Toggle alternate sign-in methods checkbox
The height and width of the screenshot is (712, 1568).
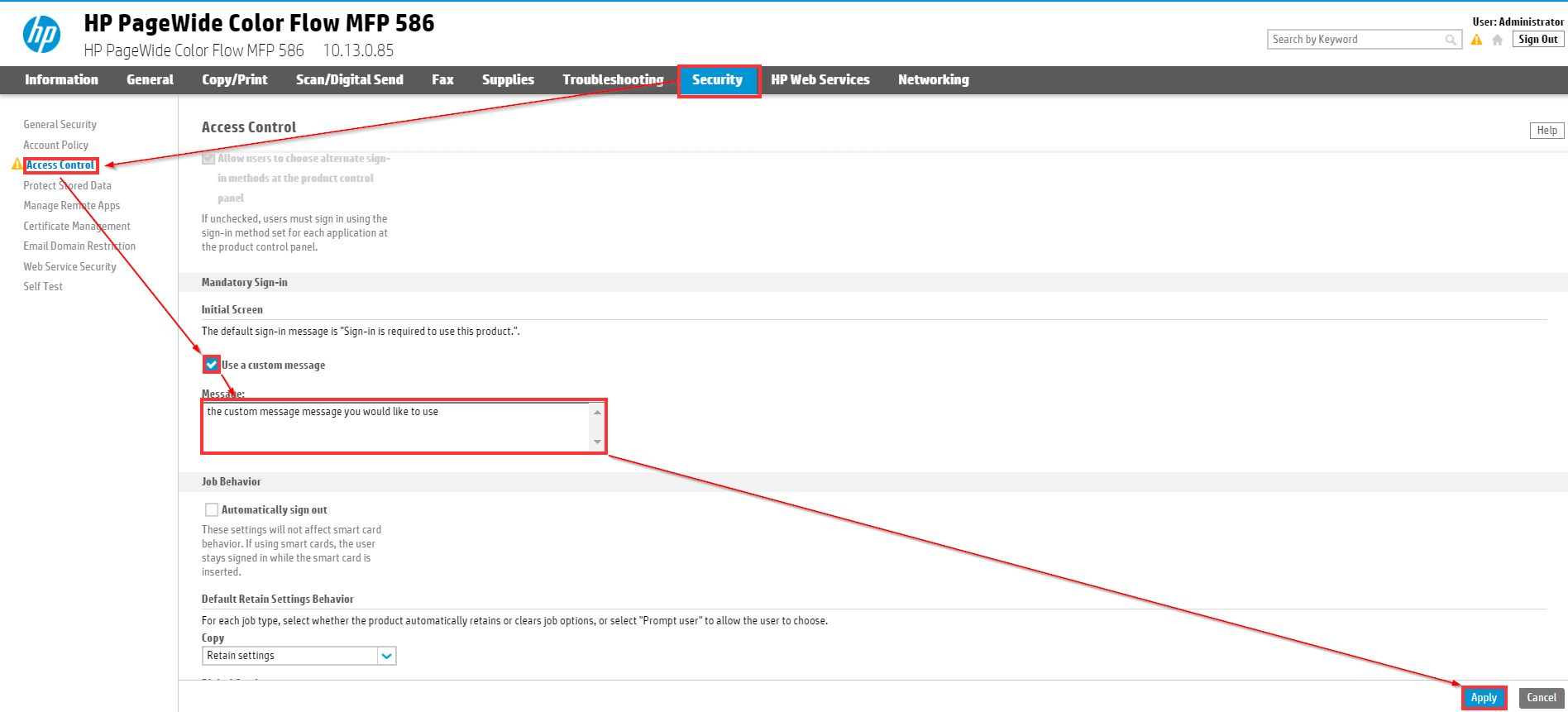(208, 158)
